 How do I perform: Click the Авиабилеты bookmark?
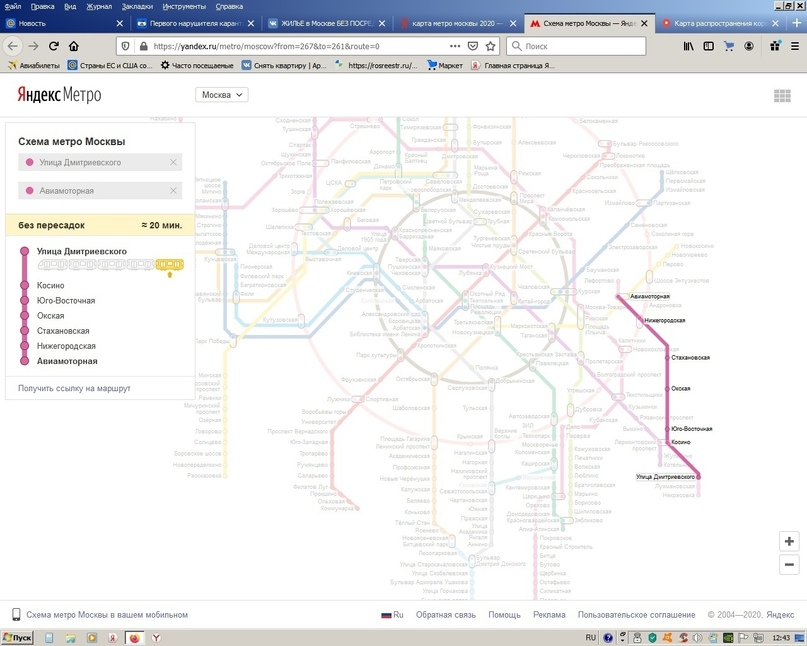(33, 65)
